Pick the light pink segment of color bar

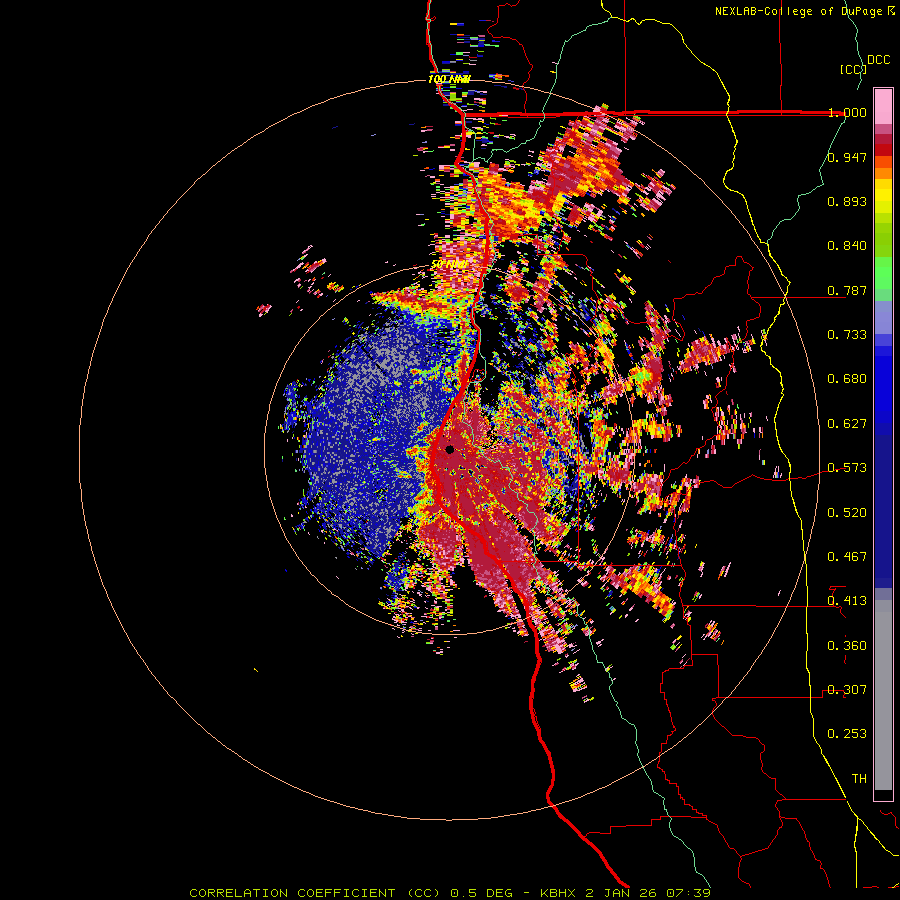coord(883,106)
